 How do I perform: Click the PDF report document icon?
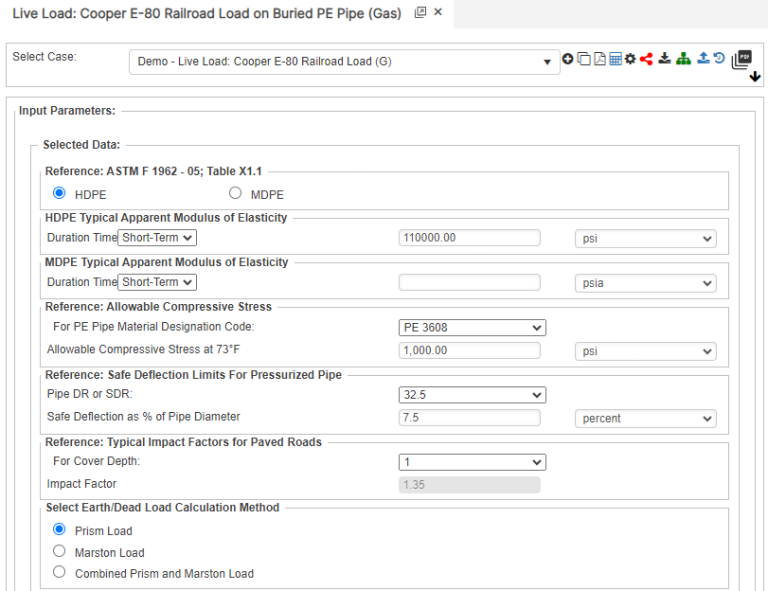599,59
